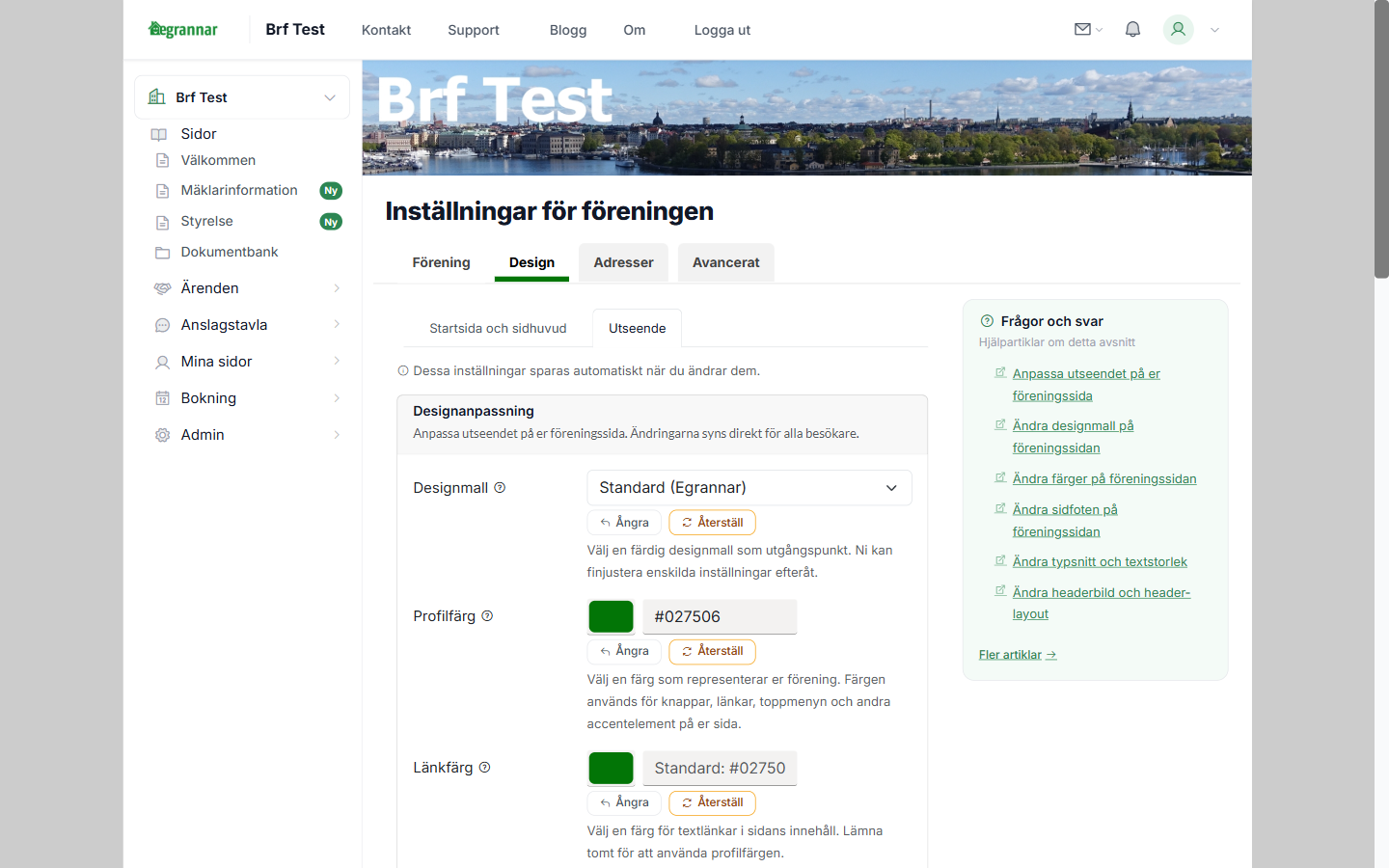Click the green user avatar icon
The height and width of the screenshot is (868, 1389).
click(x=1178, y=30)
